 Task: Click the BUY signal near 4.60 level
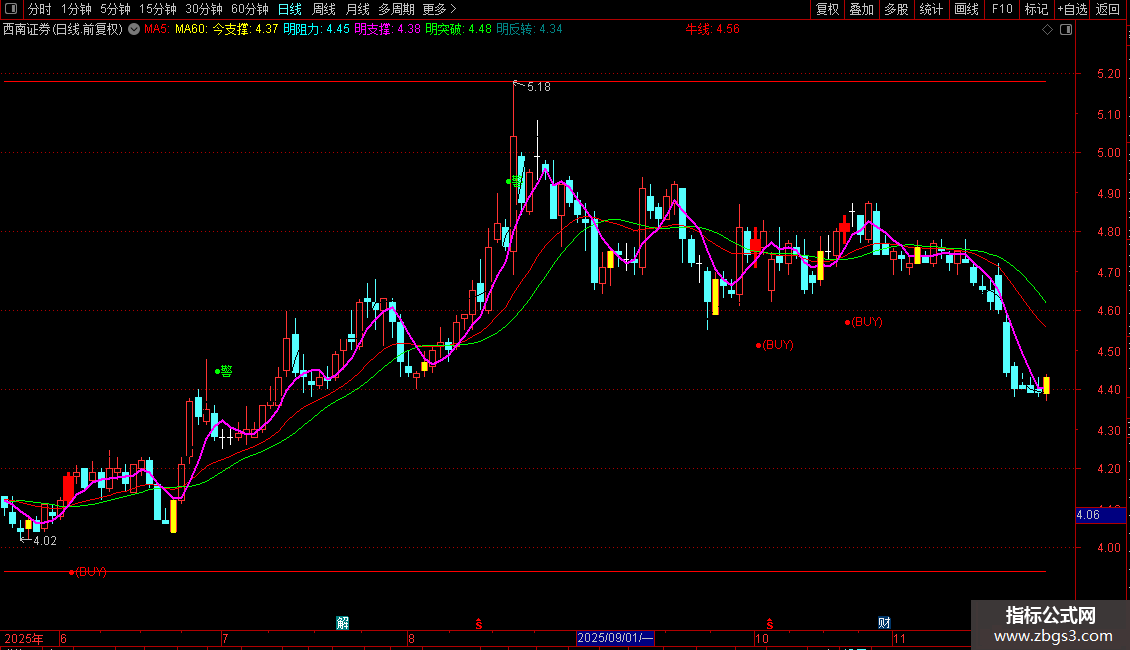(864, 322)
